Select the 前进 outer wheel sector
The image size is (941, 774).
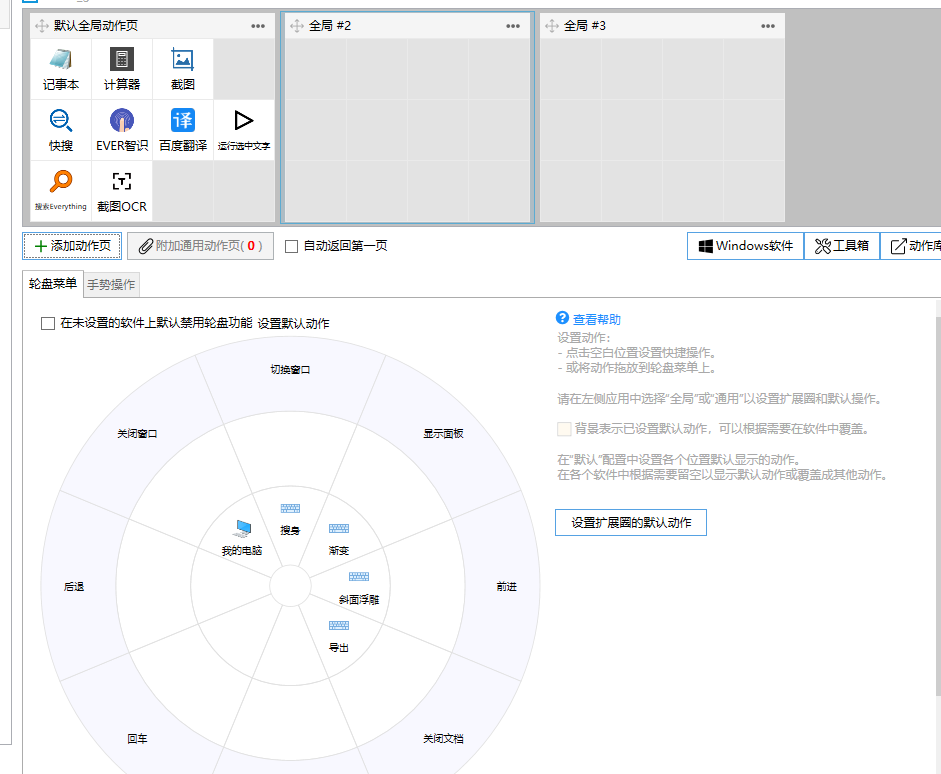pos(507,587)
